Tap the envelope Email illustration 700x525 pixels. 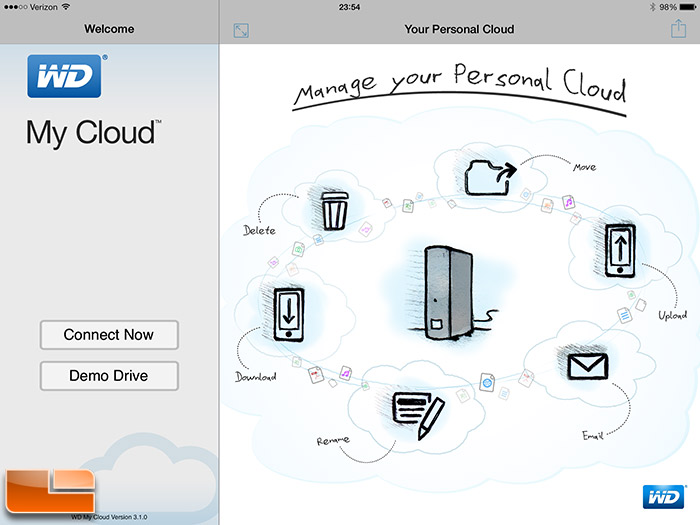point(588,366)
